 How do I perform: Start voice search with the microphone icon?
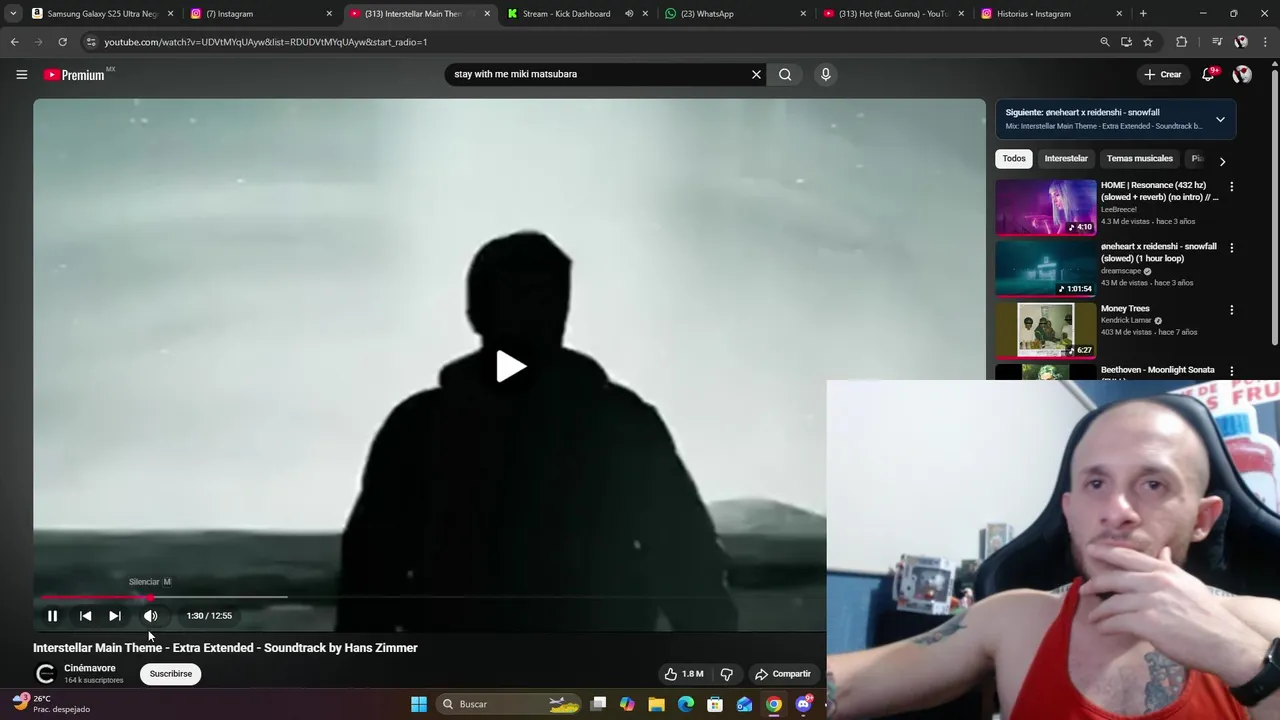[x=825, y=74]
